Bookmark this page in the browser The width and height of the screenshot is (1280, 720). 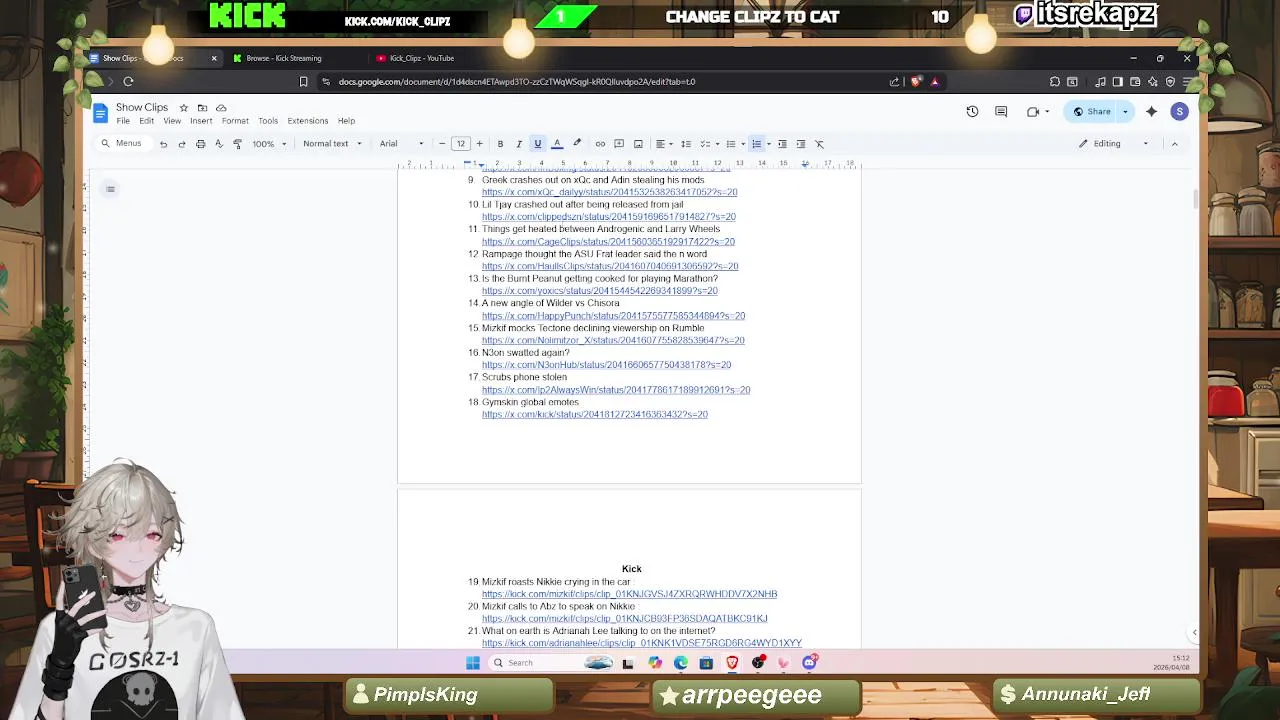pyautogui.click(x=303, y=82)
